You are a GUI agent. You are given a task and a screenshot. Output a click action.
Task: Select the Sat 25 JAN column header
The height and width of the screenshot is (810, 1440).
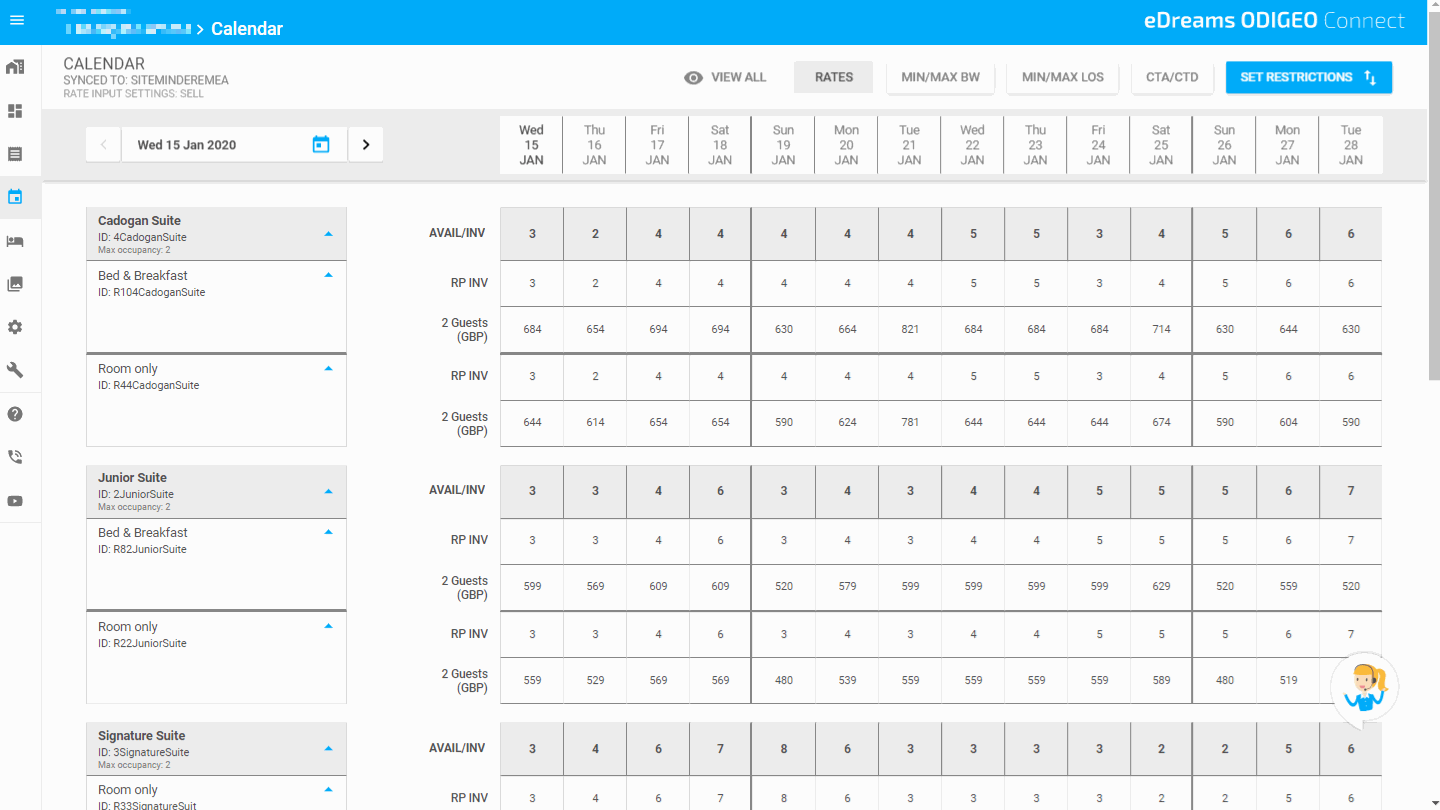(1161, 145)
